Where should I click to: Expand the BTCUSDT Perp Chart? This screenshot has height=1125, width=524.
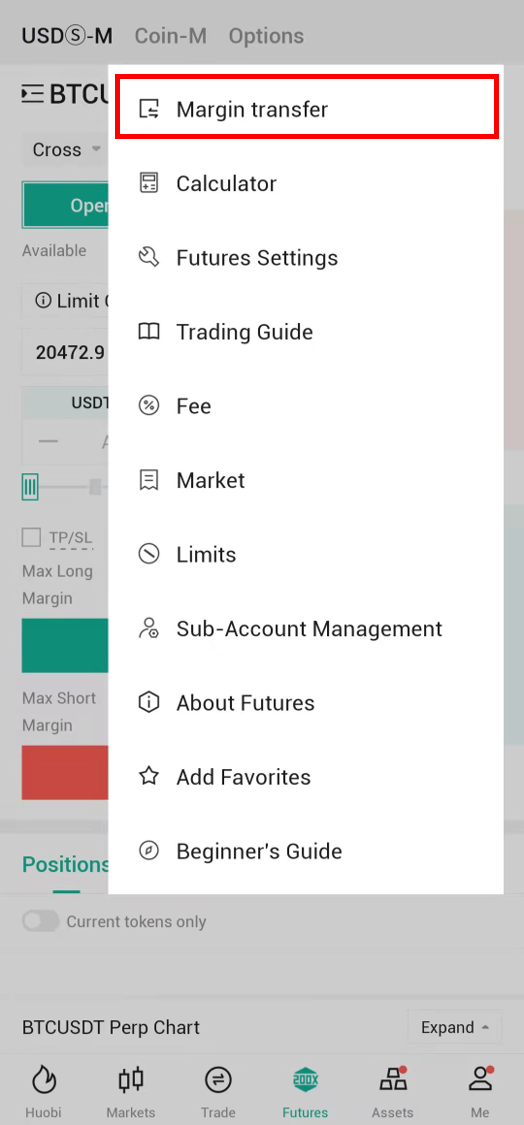[455, 1027]
